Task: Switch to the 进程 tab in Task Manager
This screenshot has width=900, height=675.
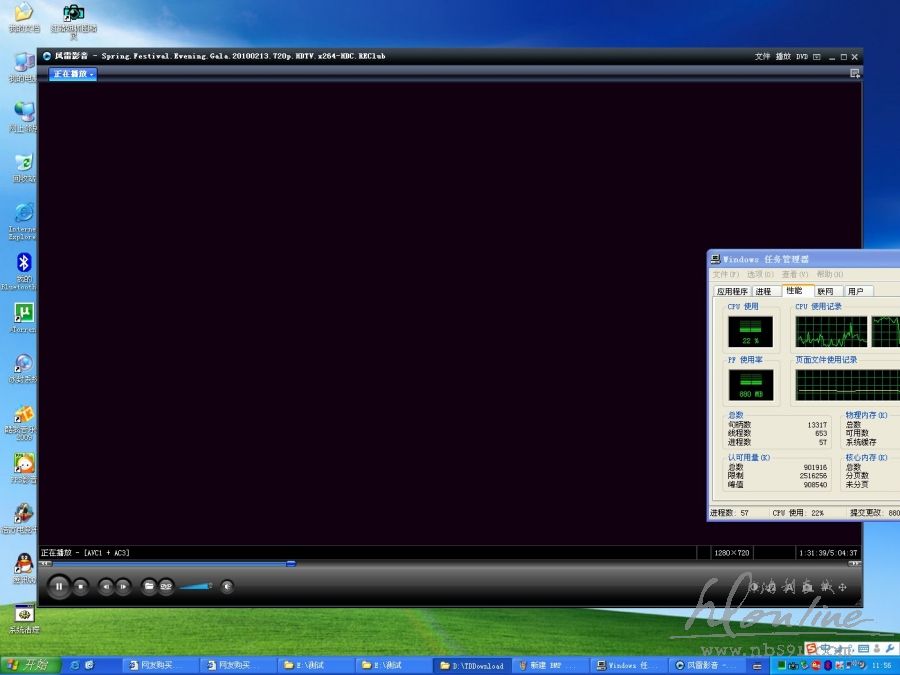Action: point(763,291)
